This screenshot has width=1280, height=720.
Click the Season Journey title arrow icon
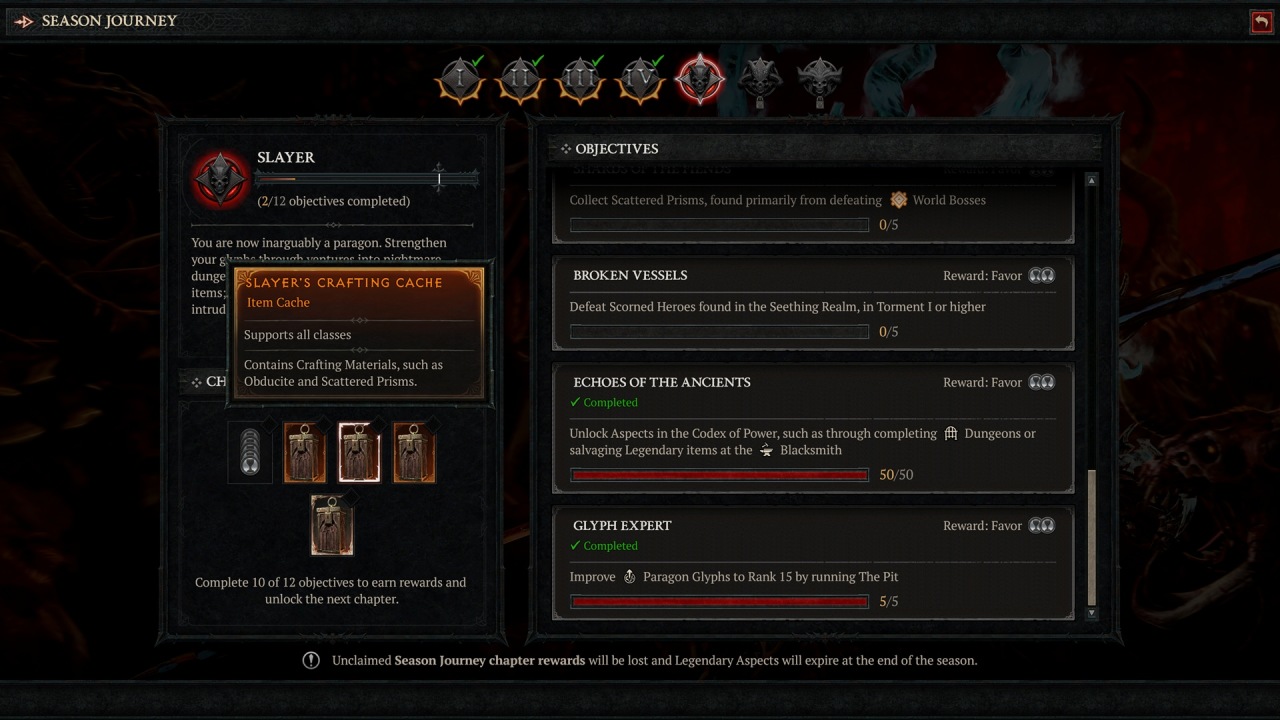24,21
